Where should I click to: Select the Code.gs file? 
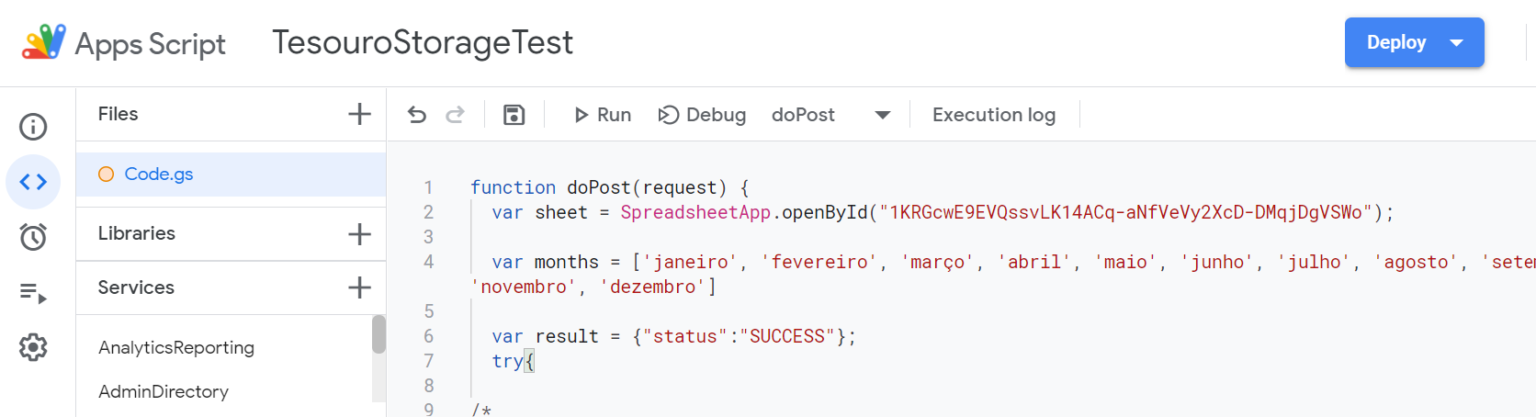pos(158,174)
